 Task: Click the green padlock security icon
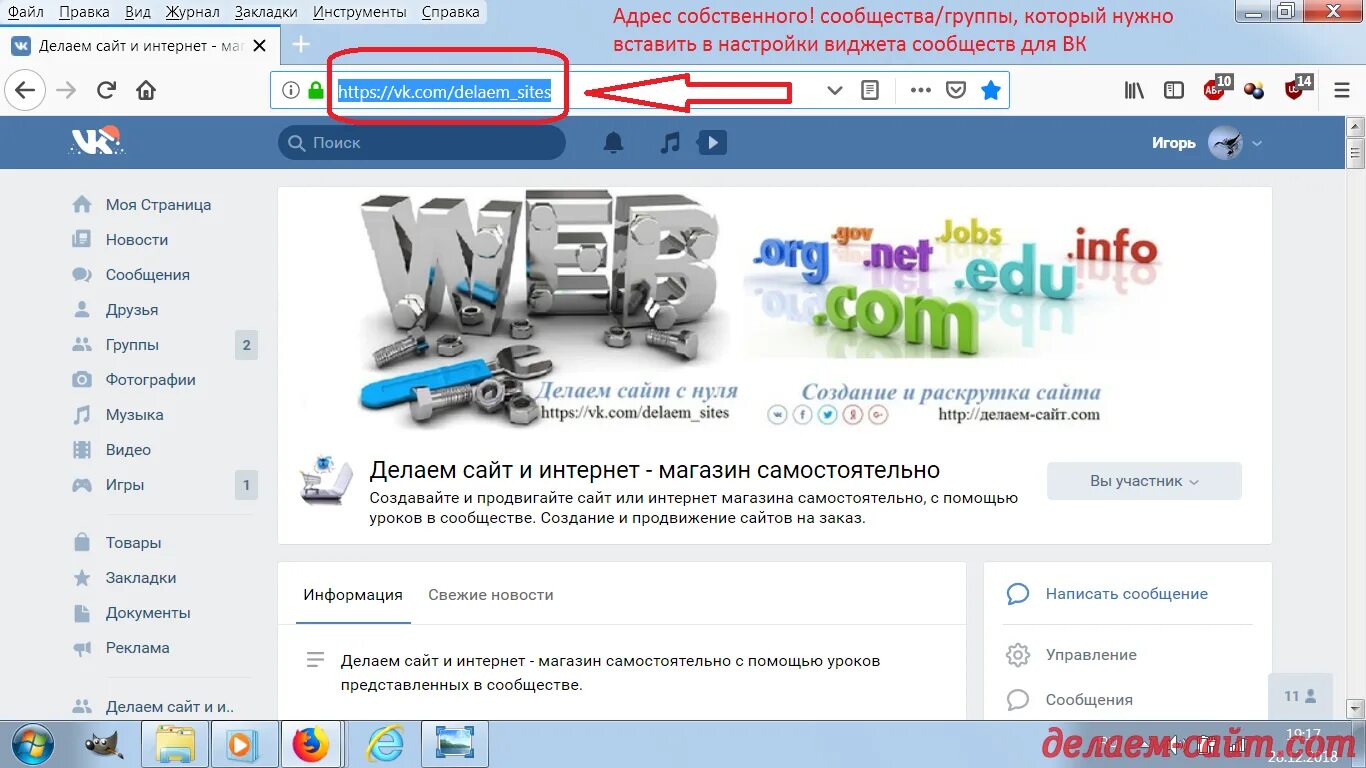click(316, 90)
